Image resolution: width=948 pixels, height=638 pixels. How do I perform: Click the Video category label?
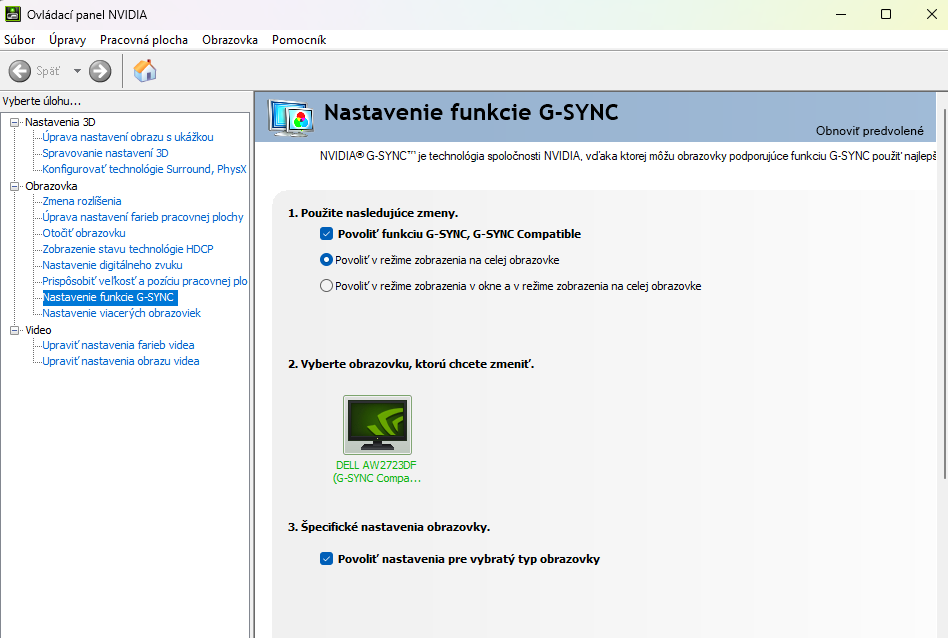[38, 330]
